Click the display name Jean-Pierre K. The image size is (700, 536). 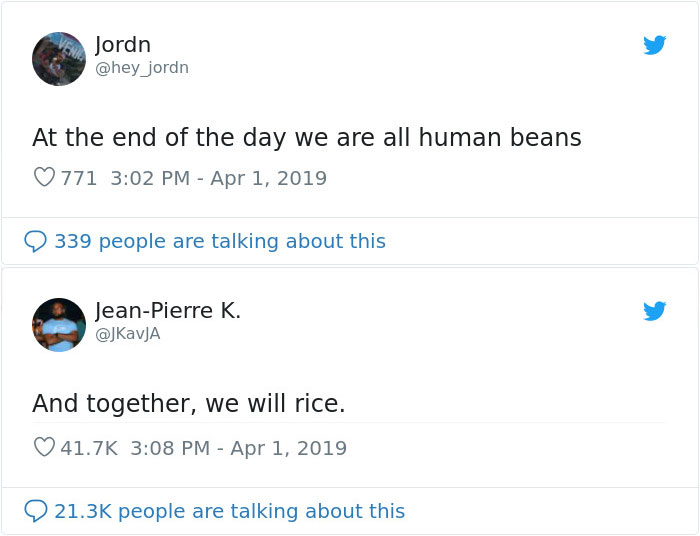click(168, 311)
